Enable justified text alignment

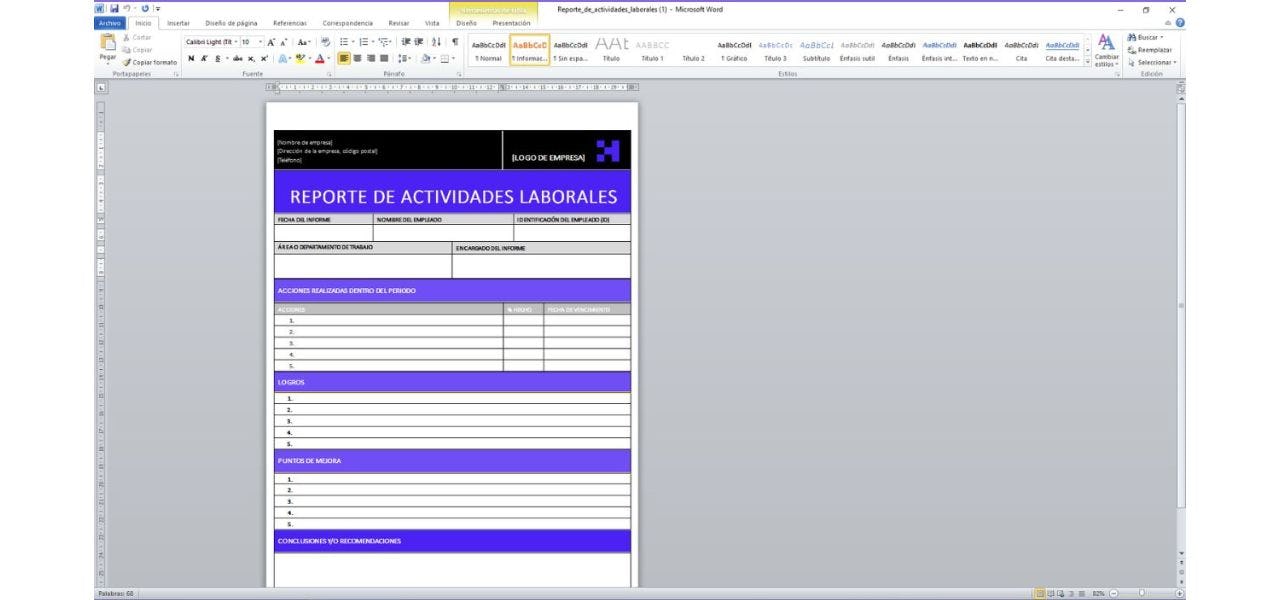click(386, 58)
